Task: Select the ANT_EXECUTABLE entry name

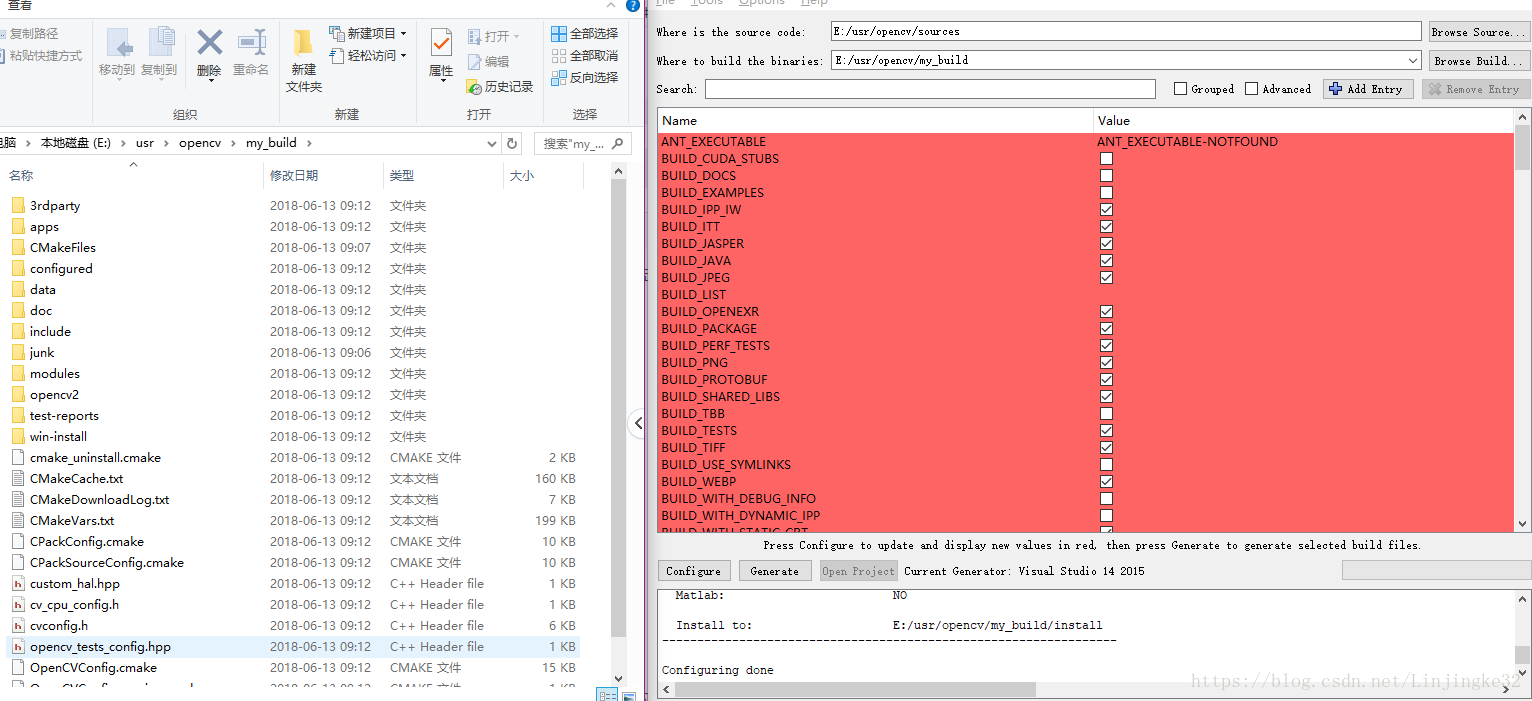Action: tap(713, 141)
